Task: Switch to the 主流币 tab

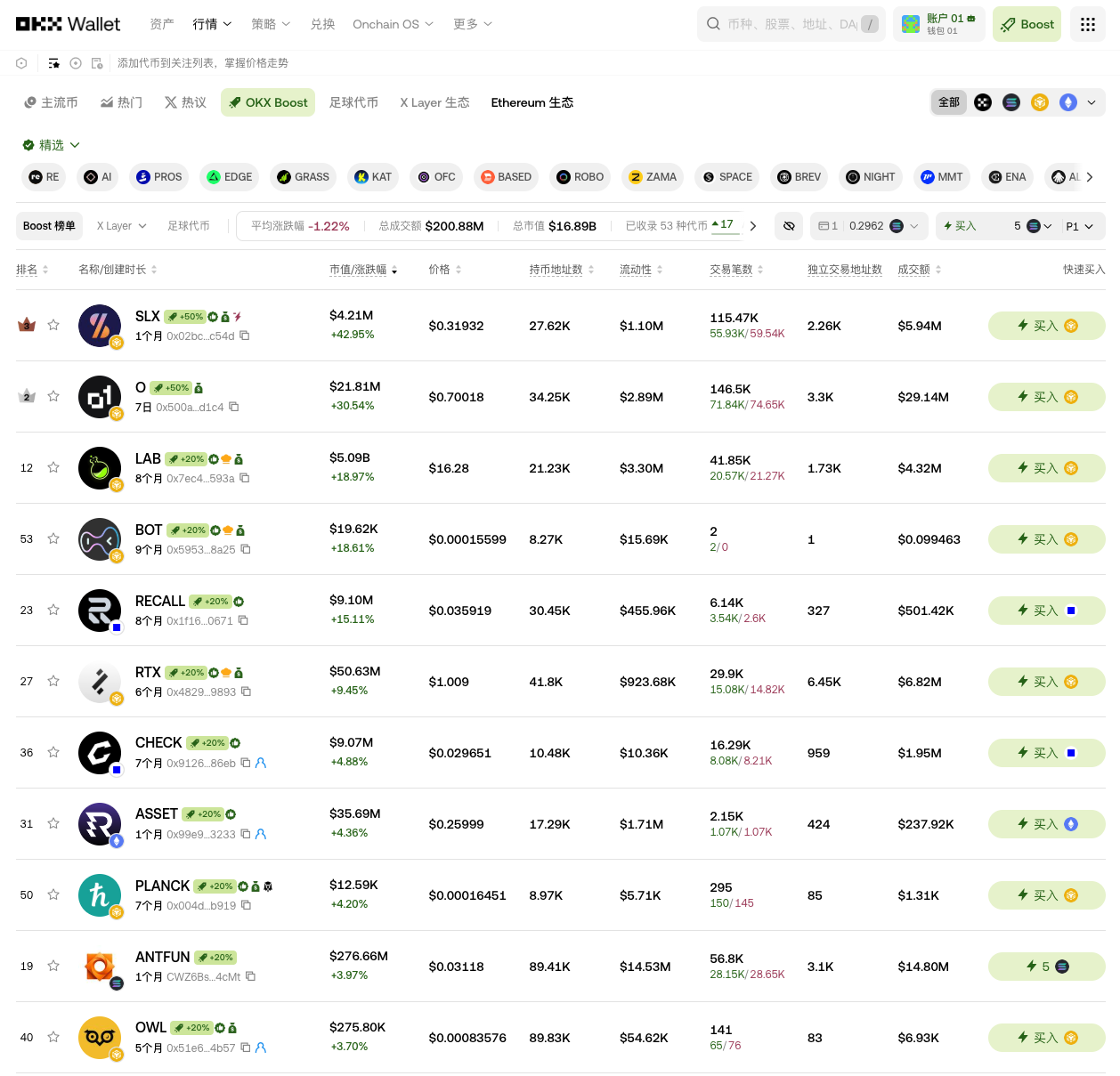Action: click(51, 102)
